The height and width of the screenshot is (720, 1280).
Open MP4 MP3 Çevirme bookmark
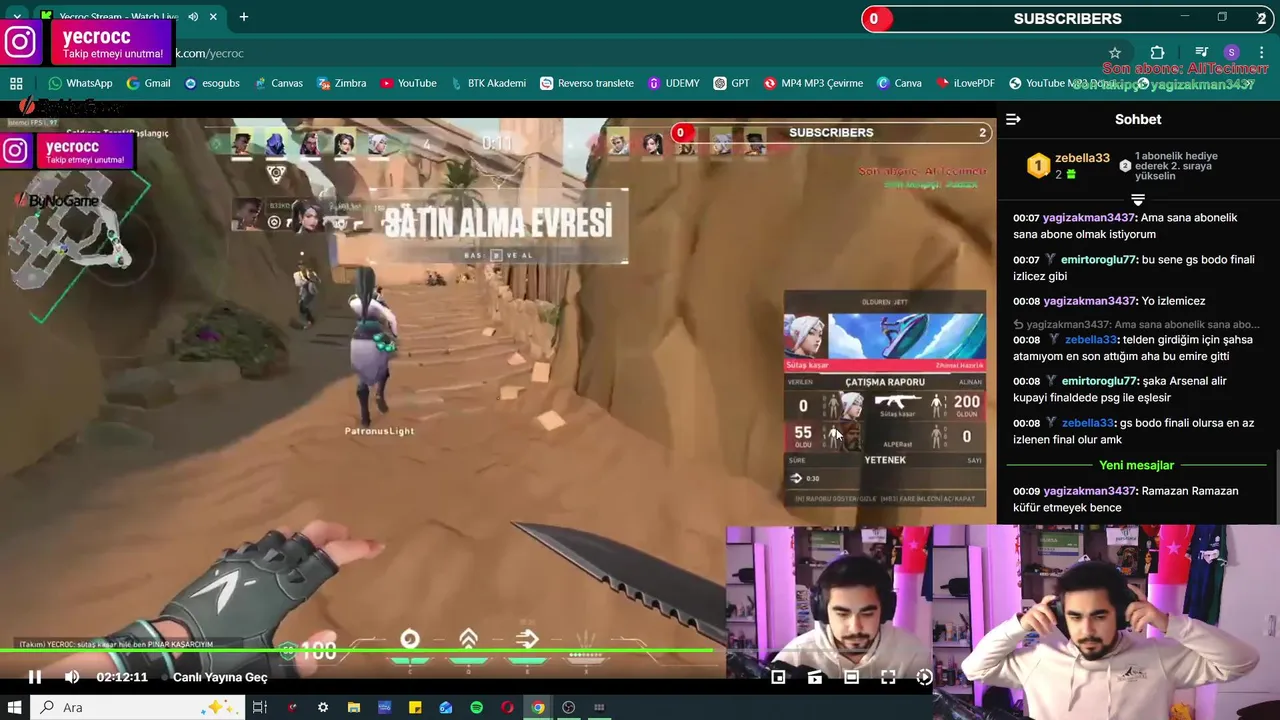click(812, 83)
